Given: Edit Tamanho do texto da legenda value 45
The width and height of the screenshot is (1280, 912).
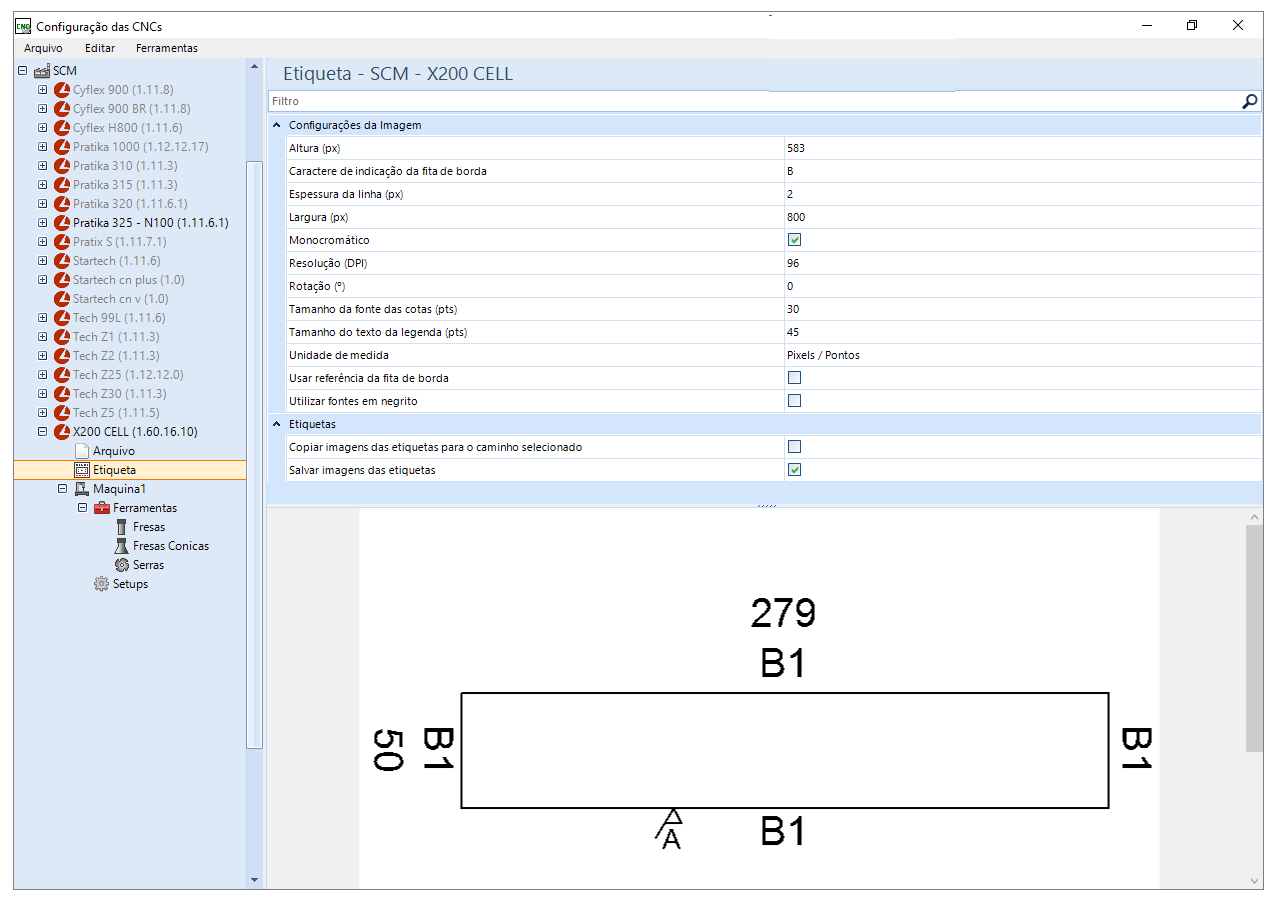Looking at the screenshot, I should point(1022,332).
